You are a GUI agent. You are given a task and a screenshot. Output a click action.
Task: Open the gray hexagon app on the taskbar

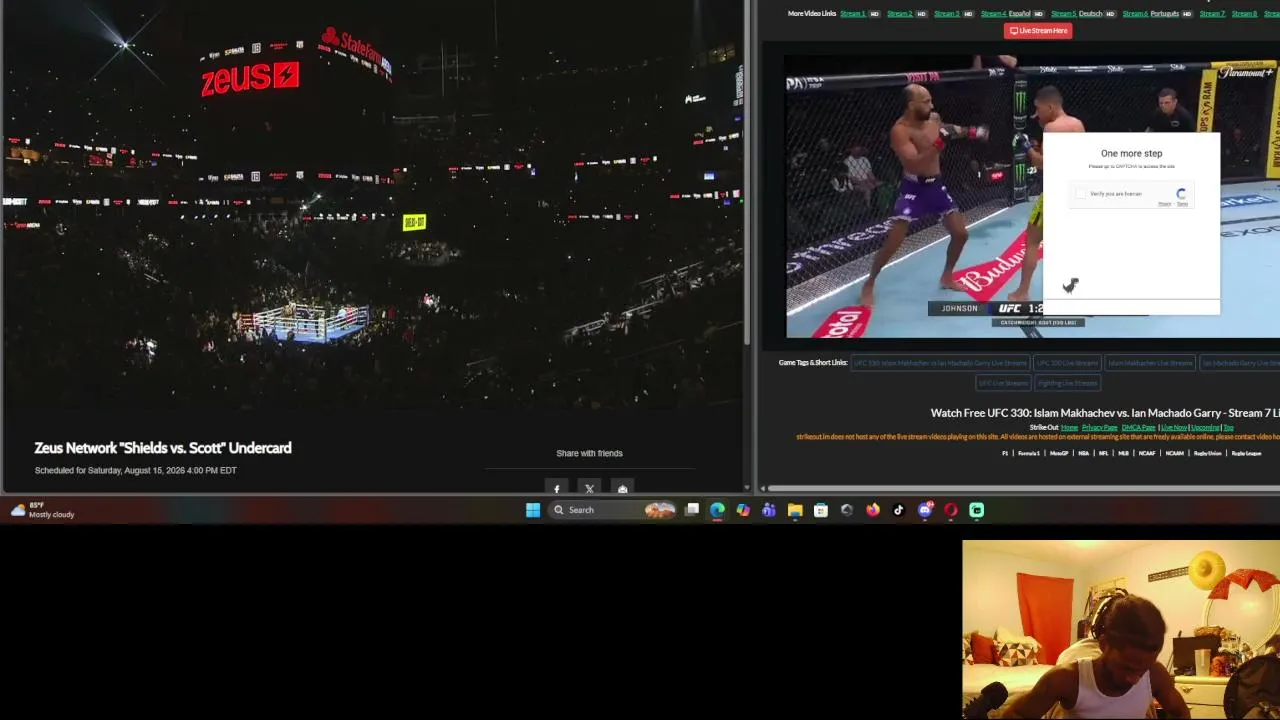click(847, 510)
